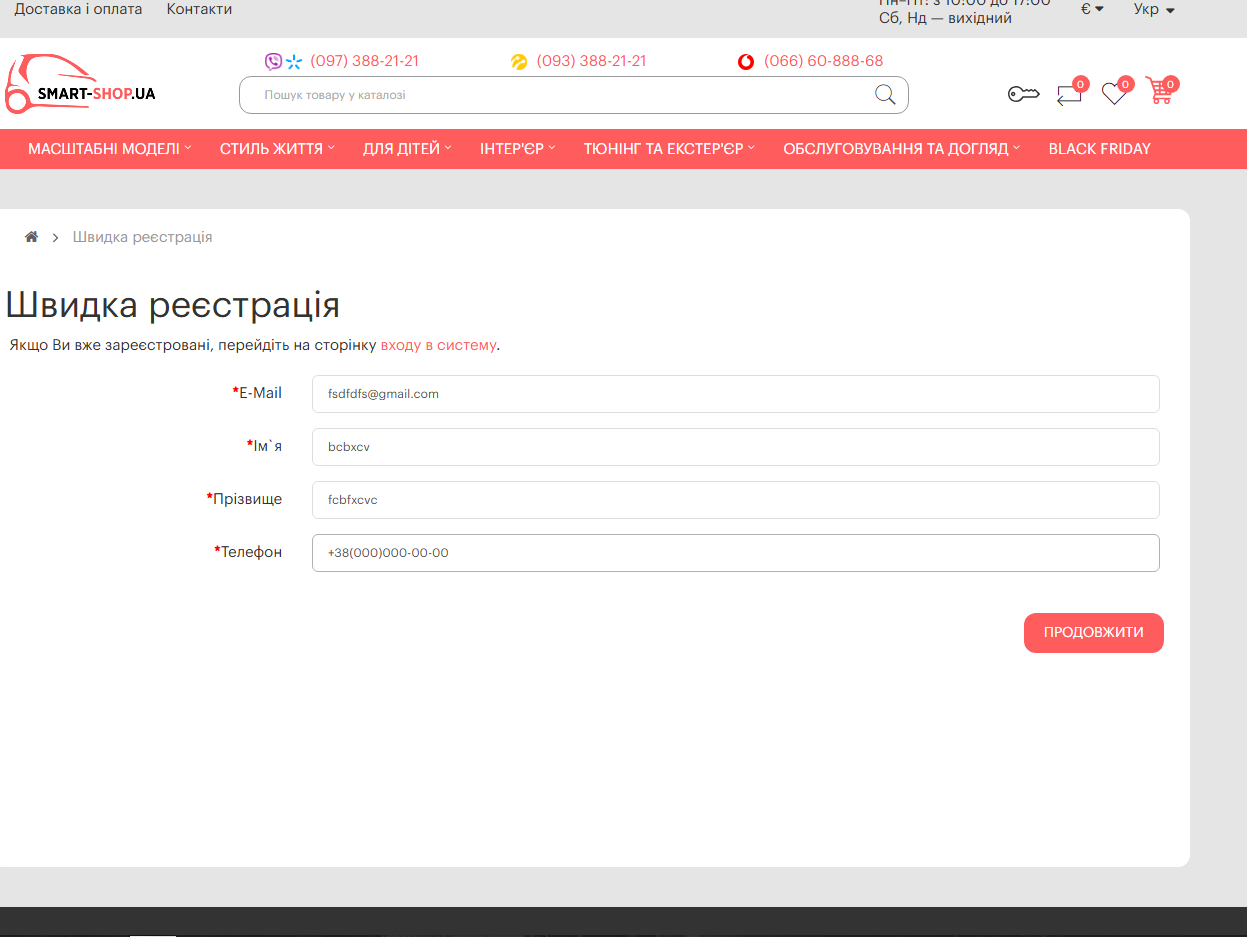Click the Viber icon beside phone number
1247x937 pixels.
(273, 62)
